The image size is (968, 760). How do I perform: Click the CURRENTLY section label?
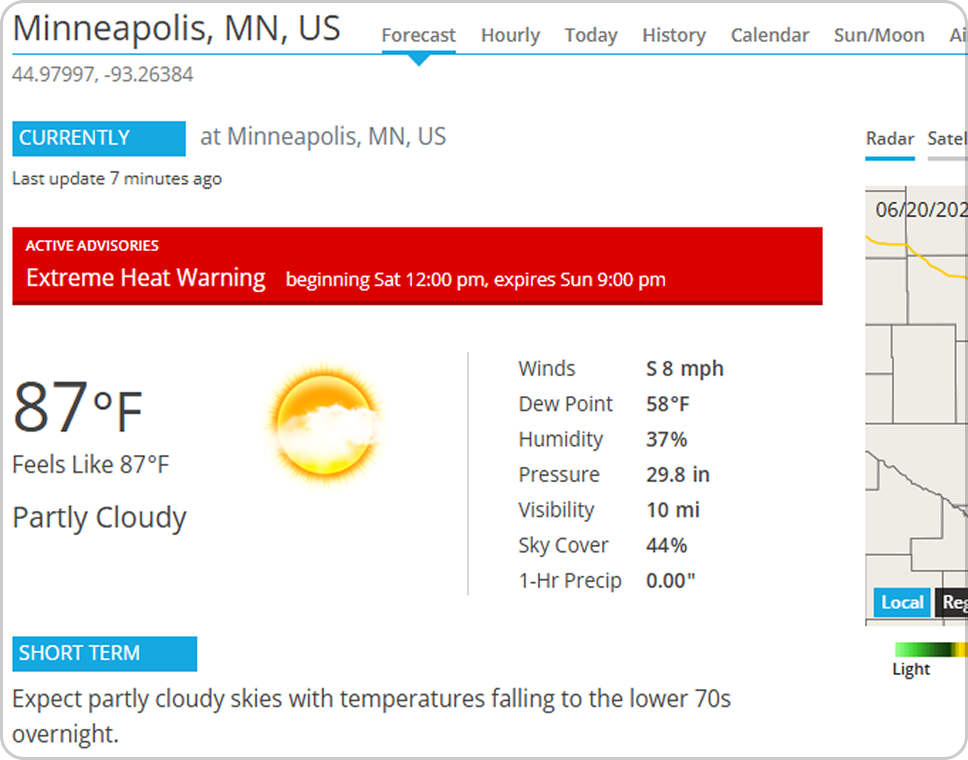(x=99, y=138)
